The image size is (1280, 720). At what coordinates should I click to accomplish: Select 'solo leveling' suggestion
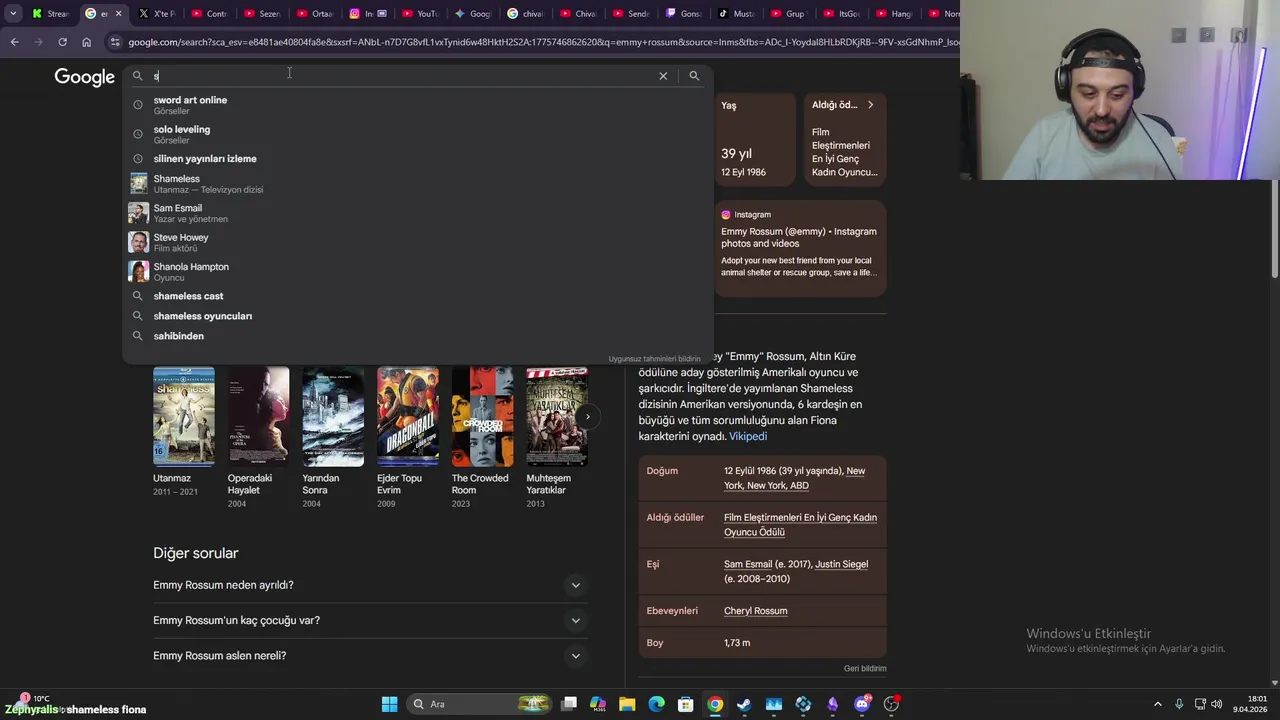(x=418, y=134)
